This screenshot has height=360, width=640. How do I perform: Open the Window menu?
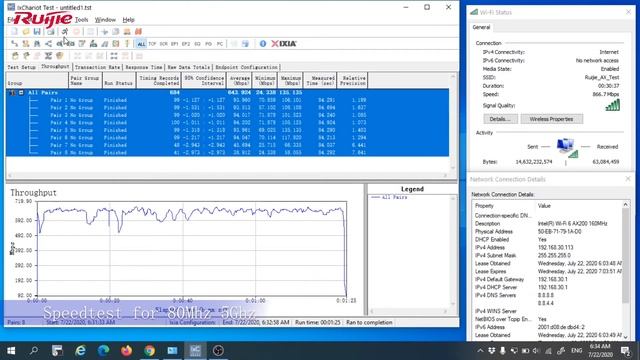click(105, 20)
